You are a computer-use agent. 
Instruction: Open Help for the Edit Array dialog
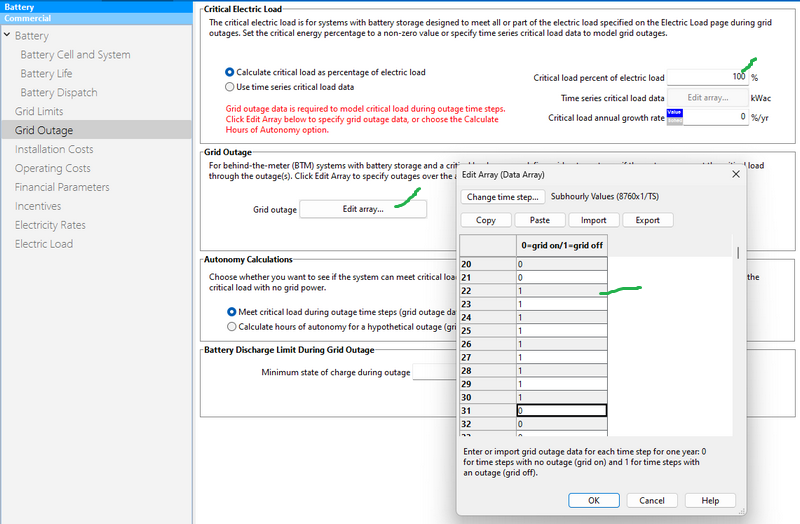point(709,500)
